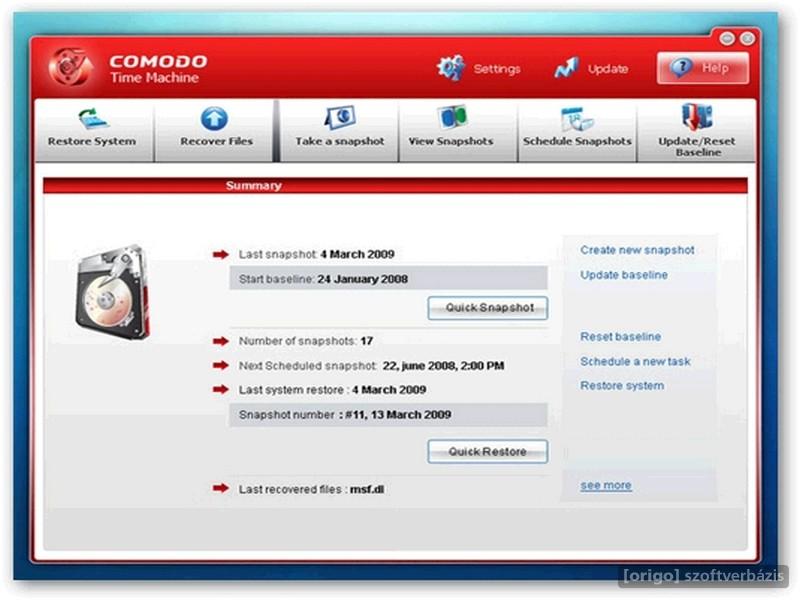Viewport: 800px width, 600px height.
Task: Click the Restore System icon
Action: coord(93,118)
